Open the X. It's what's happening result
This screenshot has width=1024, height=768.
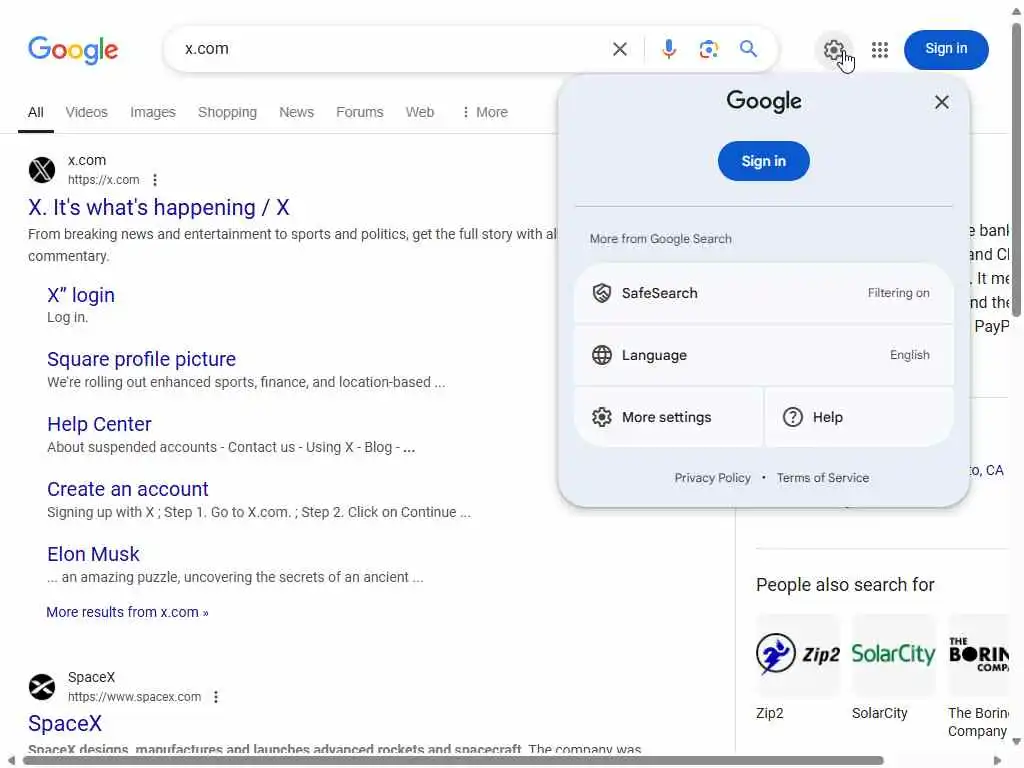click(x=159, y=208)
